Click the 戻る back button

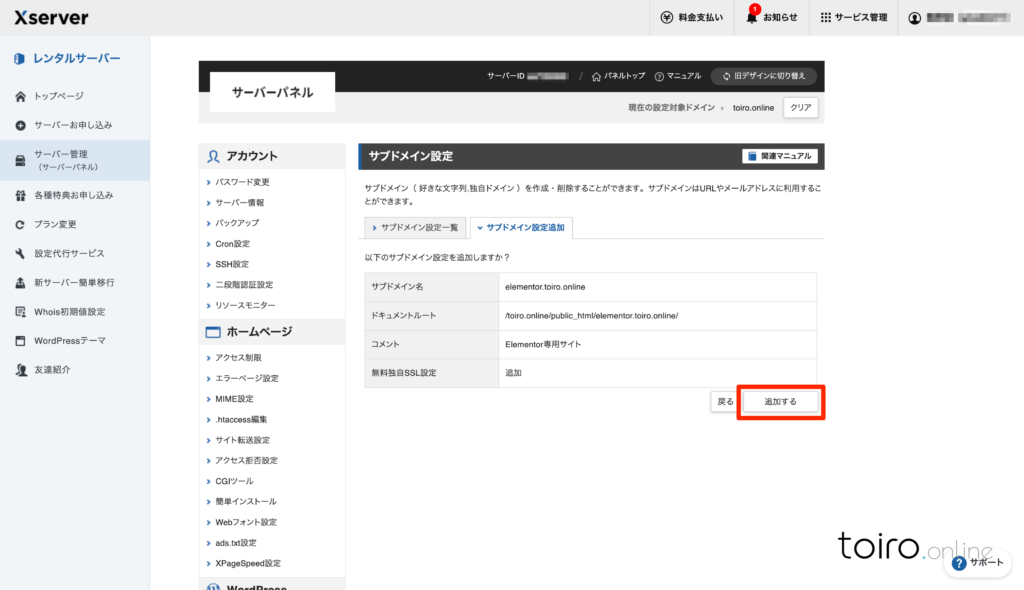click(x=725, y=402)
